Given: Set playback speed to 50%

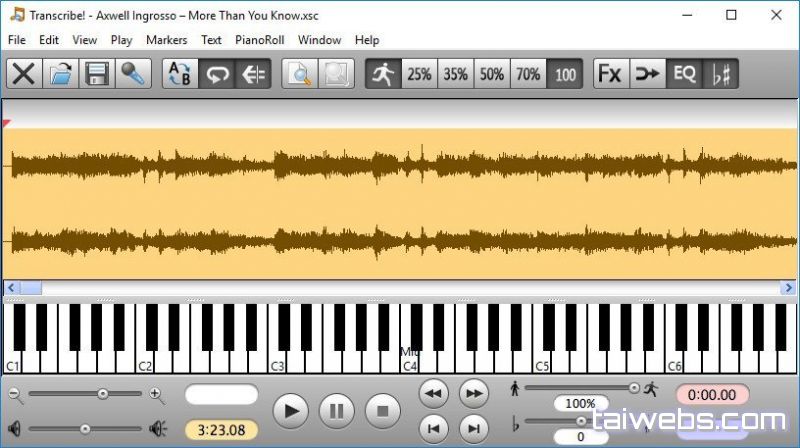Looking at the screenshot, I should click(x=491, y=74).
